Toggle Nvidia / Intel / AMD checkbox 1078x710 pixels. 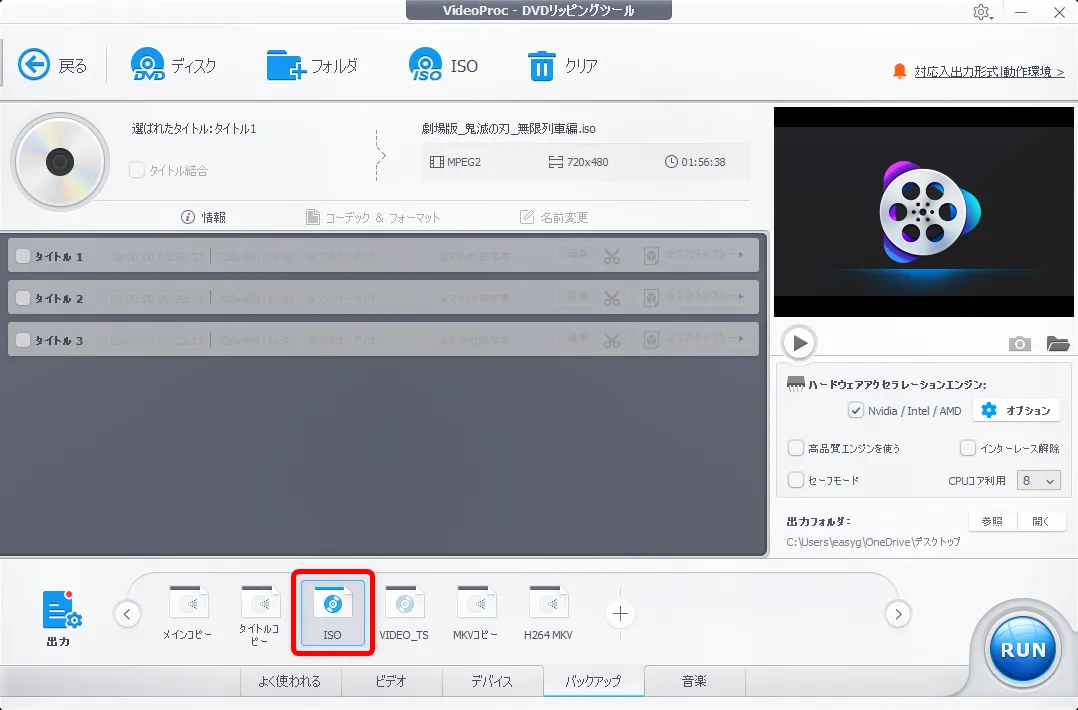[855, 410]
